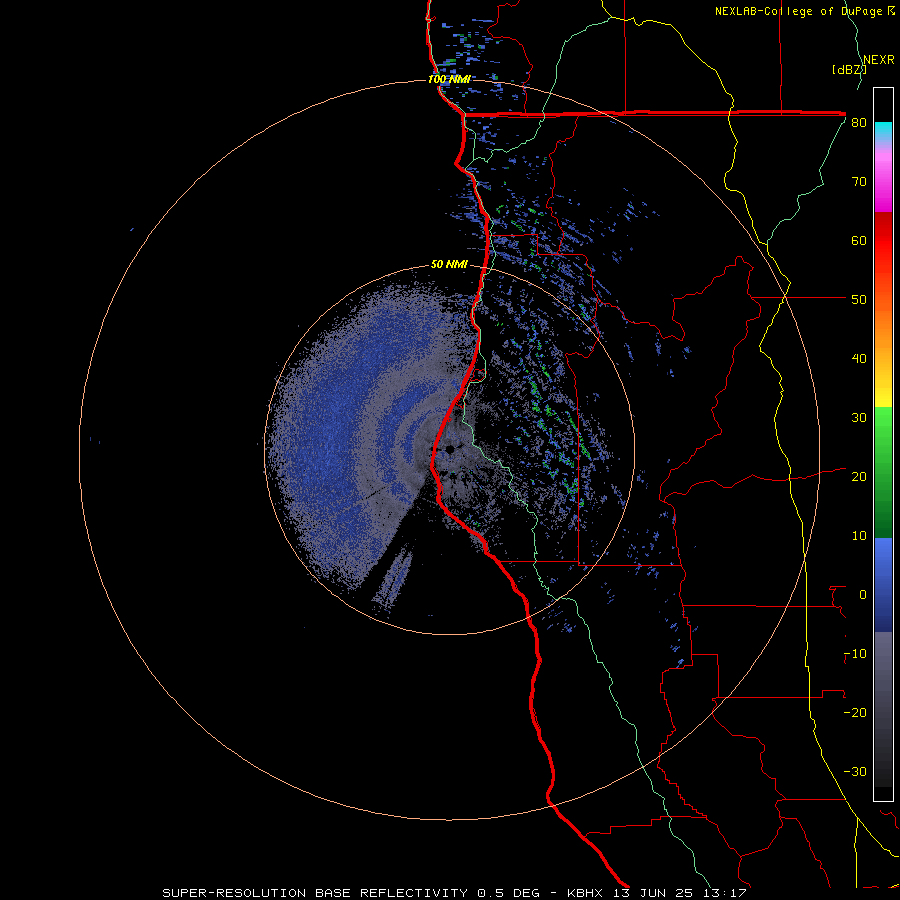900x900 pixels.
Task: Select the 30 value on the dBZ scale
Action: pos(859,418)
